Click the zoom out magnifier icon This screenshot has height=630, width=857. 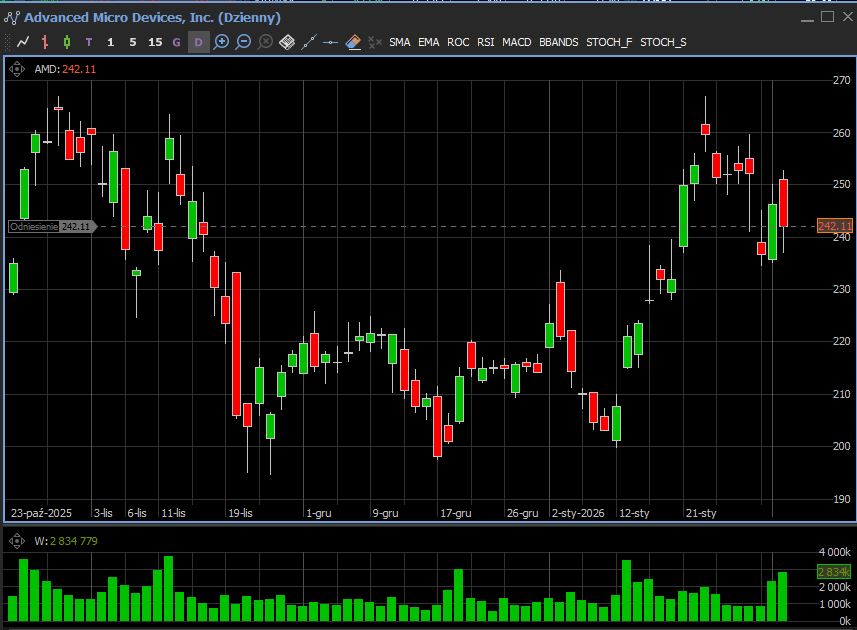click(x=243, y=42)
